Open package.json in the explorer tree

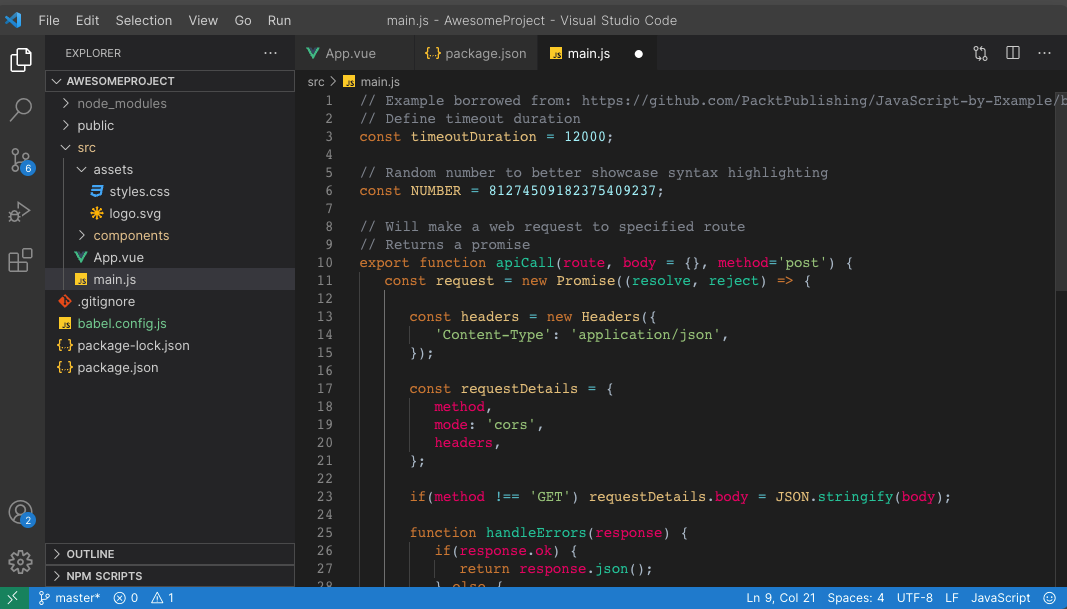tap(170, 367)
